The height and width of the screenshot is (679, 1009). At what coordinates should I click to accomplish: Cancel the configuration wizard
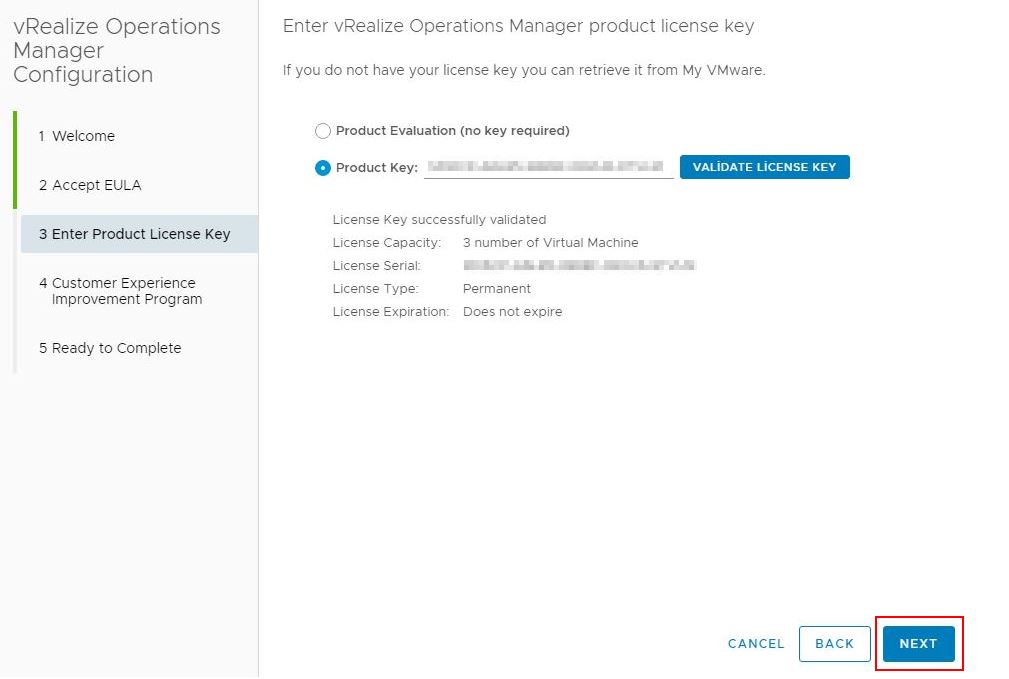756,644
